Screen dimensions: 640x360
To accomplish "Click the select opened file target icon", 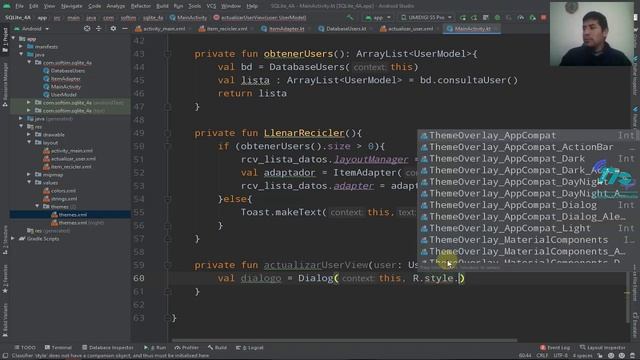I will tap(87, 29).
